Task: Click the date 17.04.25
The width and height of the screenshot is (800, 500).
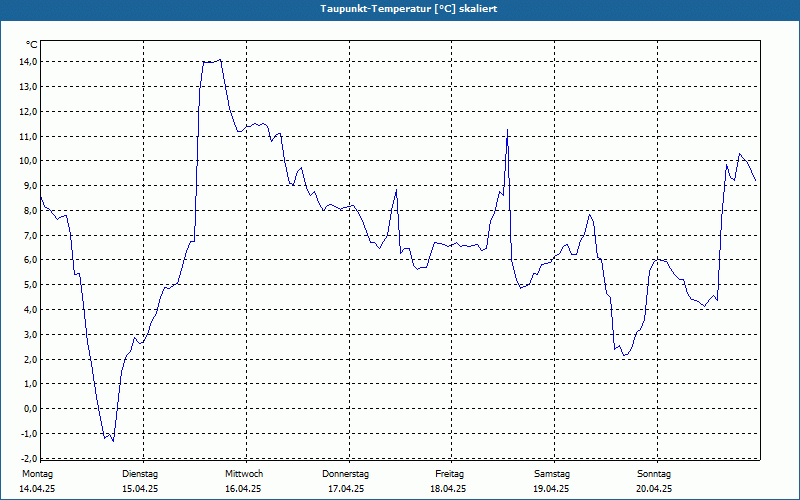Action: [x=346, y=489]
